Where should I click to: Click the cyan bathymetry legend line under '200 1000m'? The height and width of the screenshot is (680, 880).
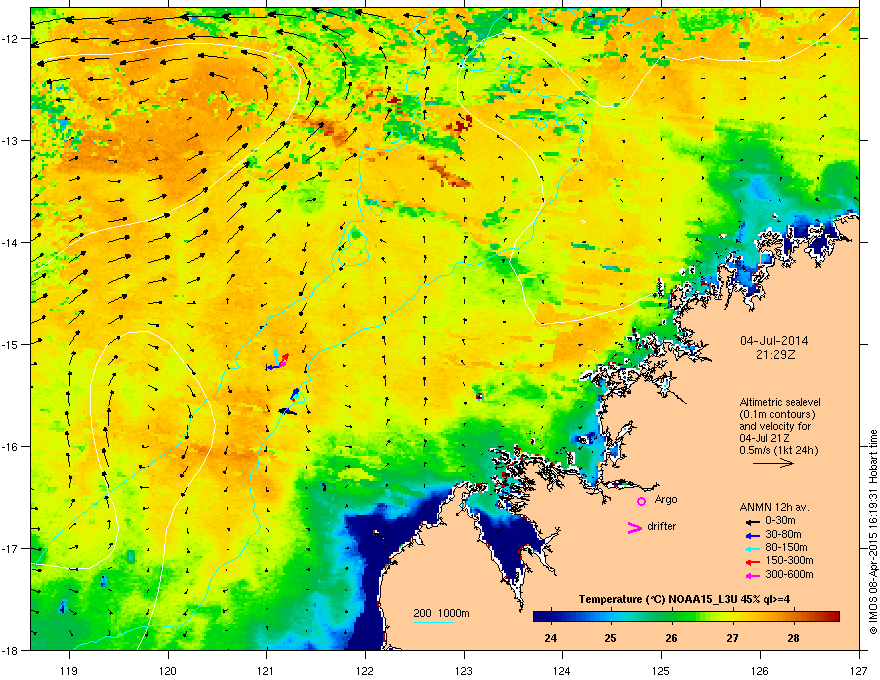click(433, 622)
